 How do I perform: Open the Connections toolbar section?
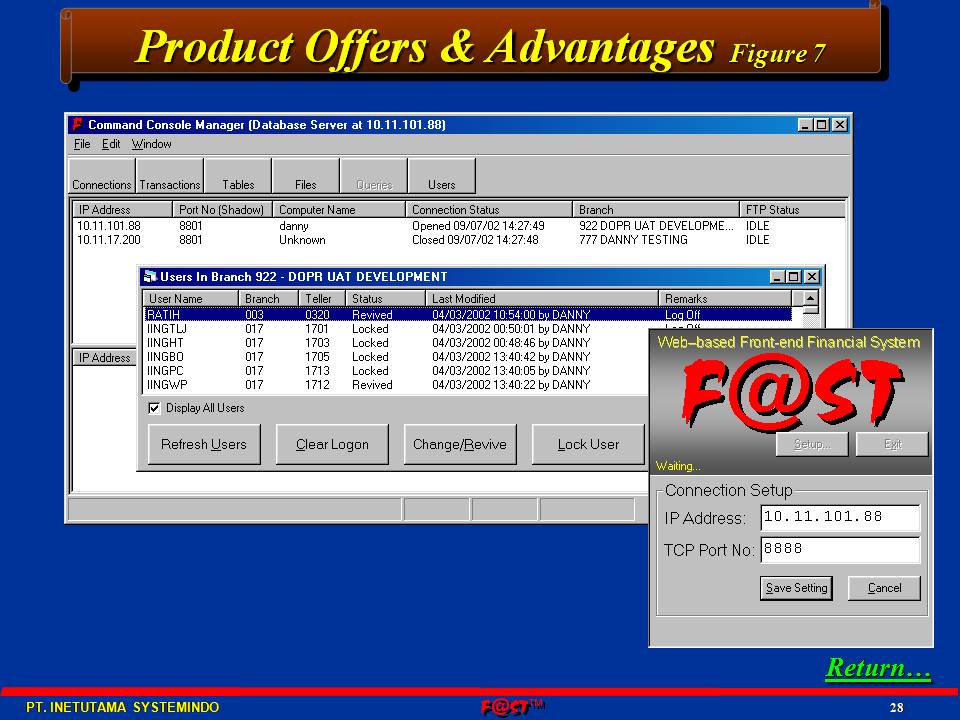pos(102,177)
